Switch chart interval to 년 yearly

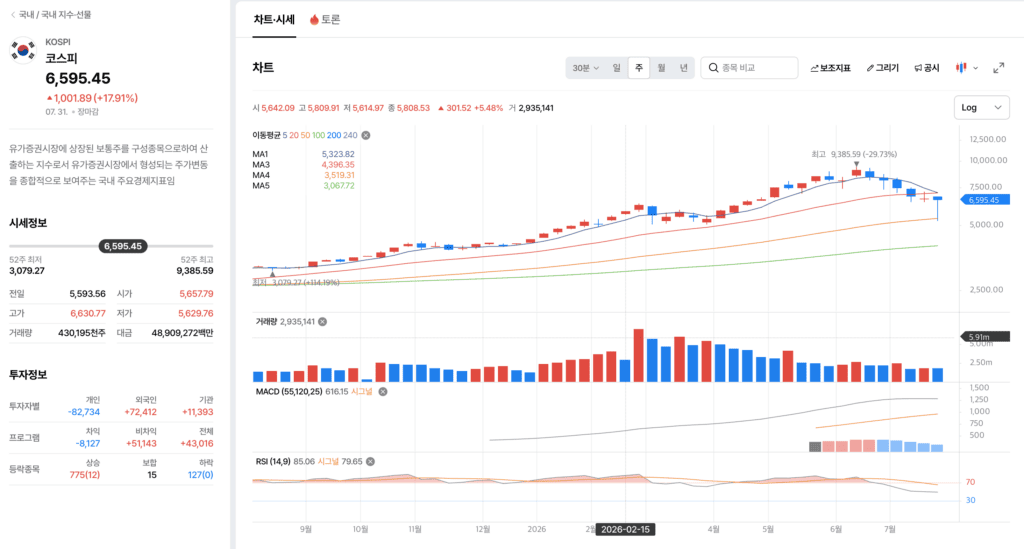point(684,68)
